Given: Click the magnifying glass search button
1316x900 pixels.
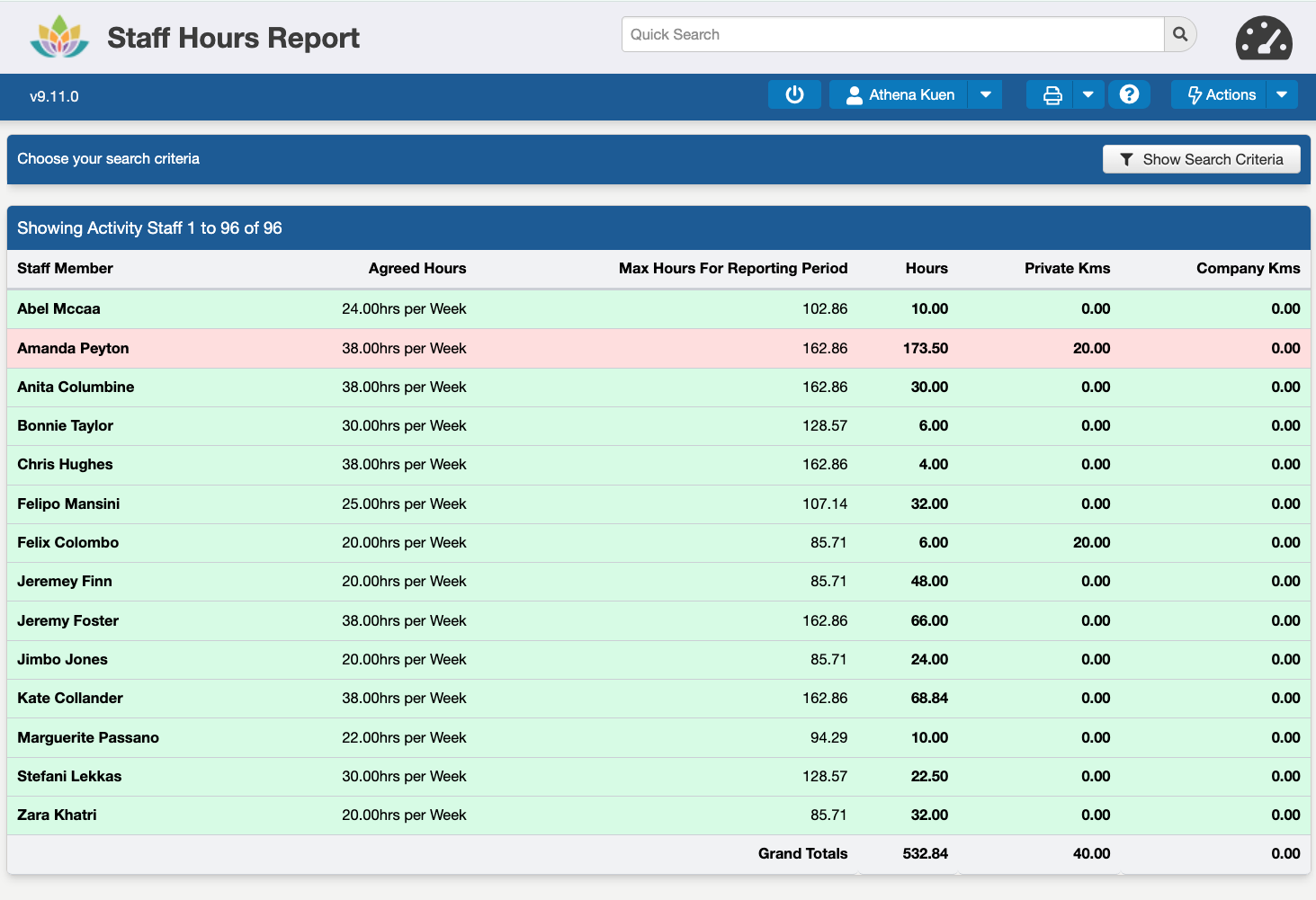Looking at the screenshot, I should coord(1180,34).
